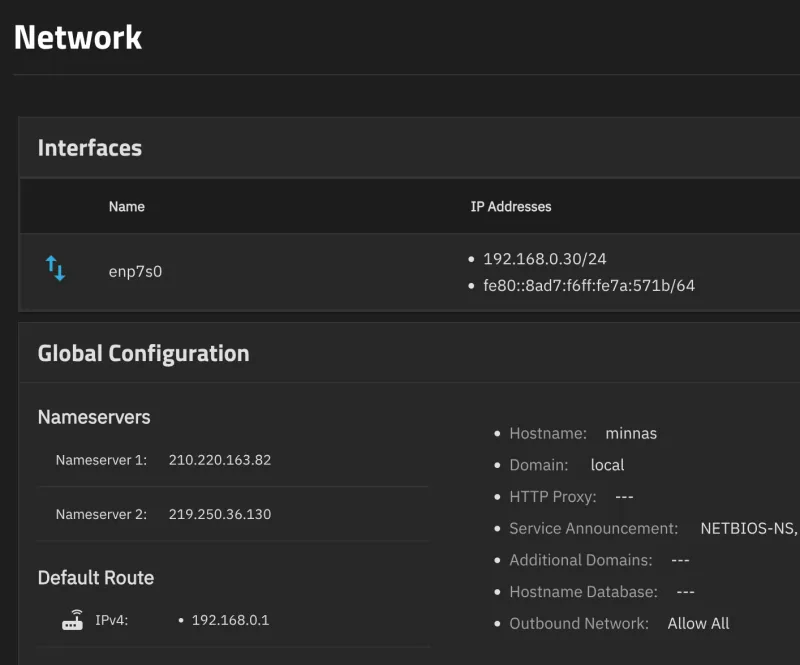The height and width of the screenshot is (665, 800).
Task: Click the Hostname Database entry
Action: pyautogui.click(x=602, y=592)
